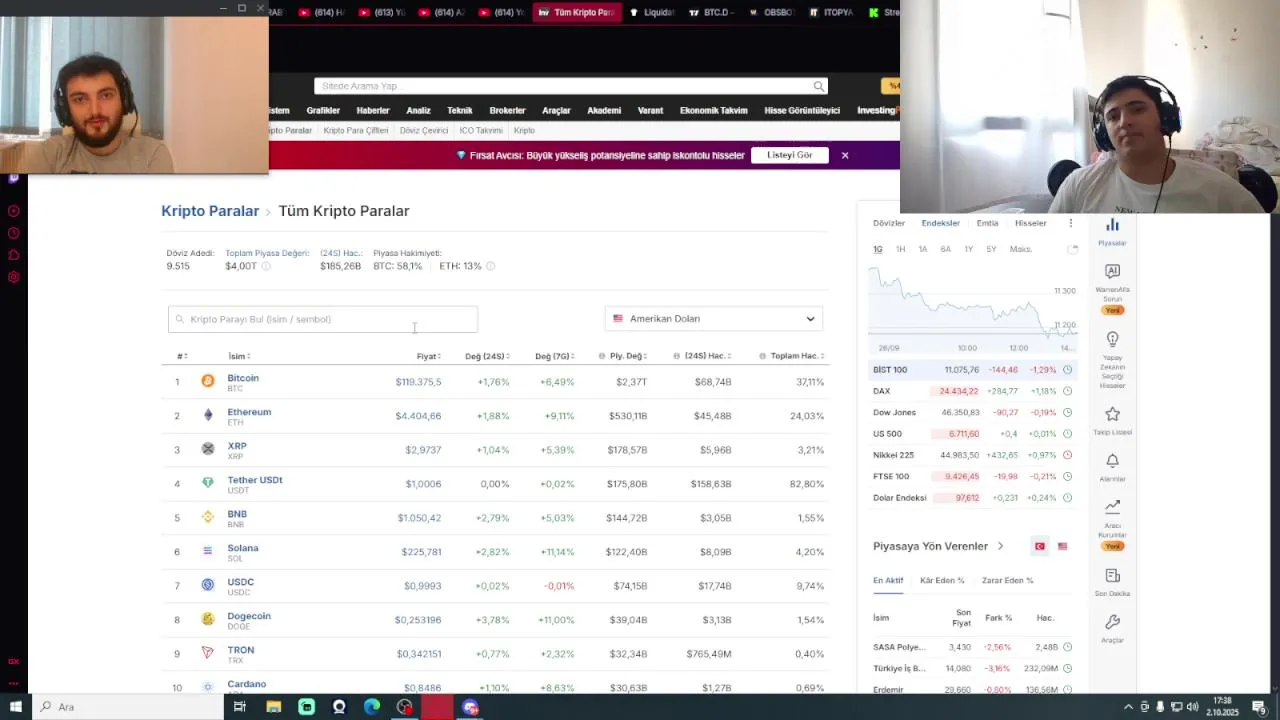Open the WarrenAI Sorun sidebar icon
1280x720 pixels.
[1112, 271]
